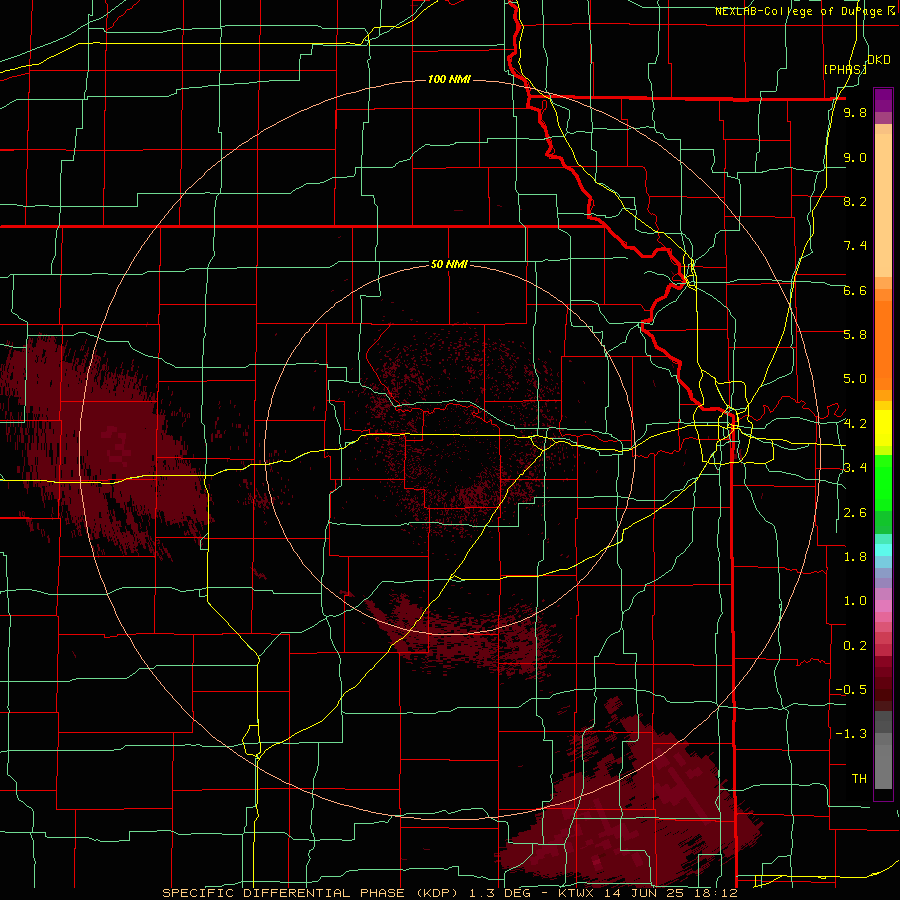Pick the purple segment atop the color bar

point(883,100)
